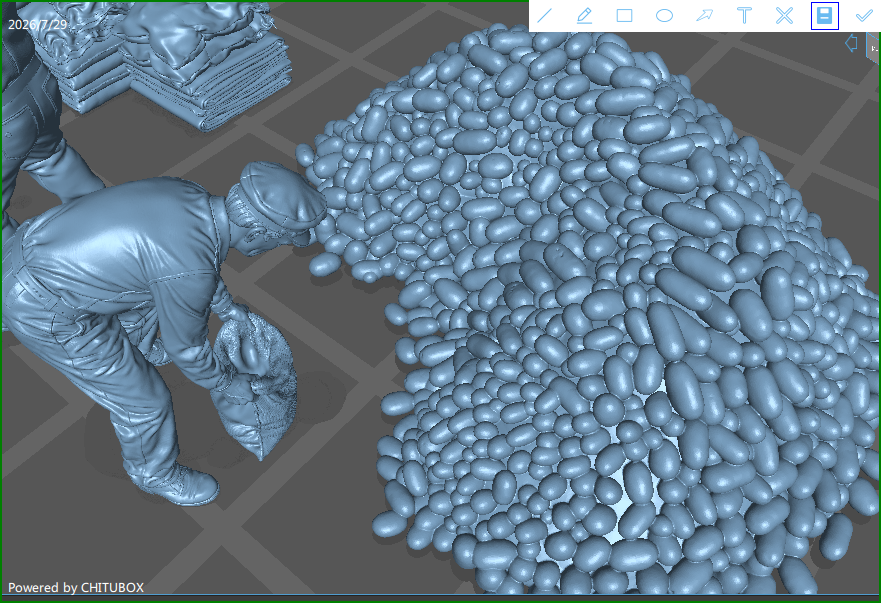Choose the ellipse shape tool
Viewport: 881px width, 603px height.
664,16
